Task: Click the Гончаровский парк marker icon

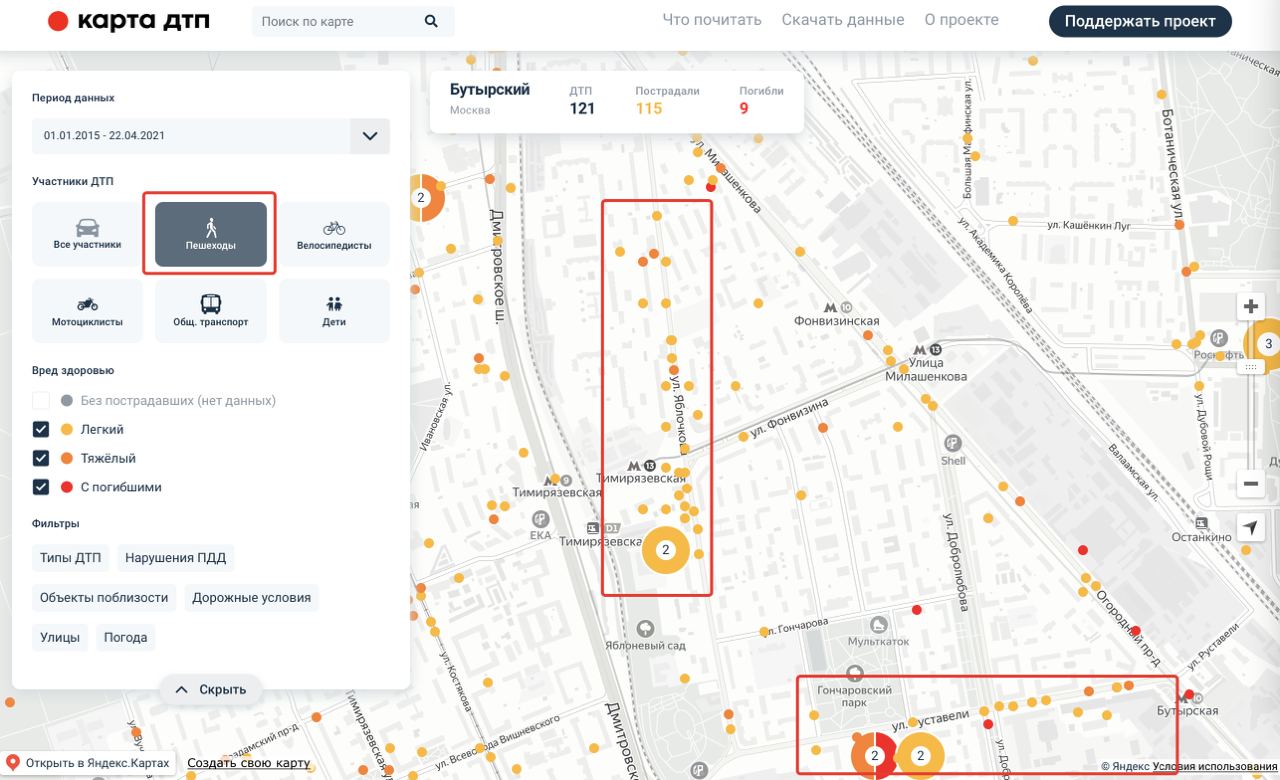Action: pyautogui.click(x=855, y=674)
